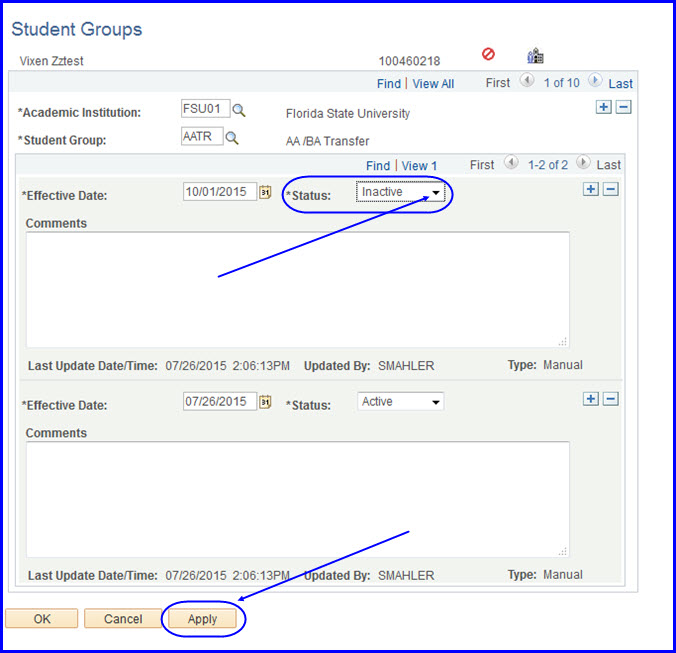Click Florida State University description
This screenshot has height=653, width=676.
pos(347,114)
